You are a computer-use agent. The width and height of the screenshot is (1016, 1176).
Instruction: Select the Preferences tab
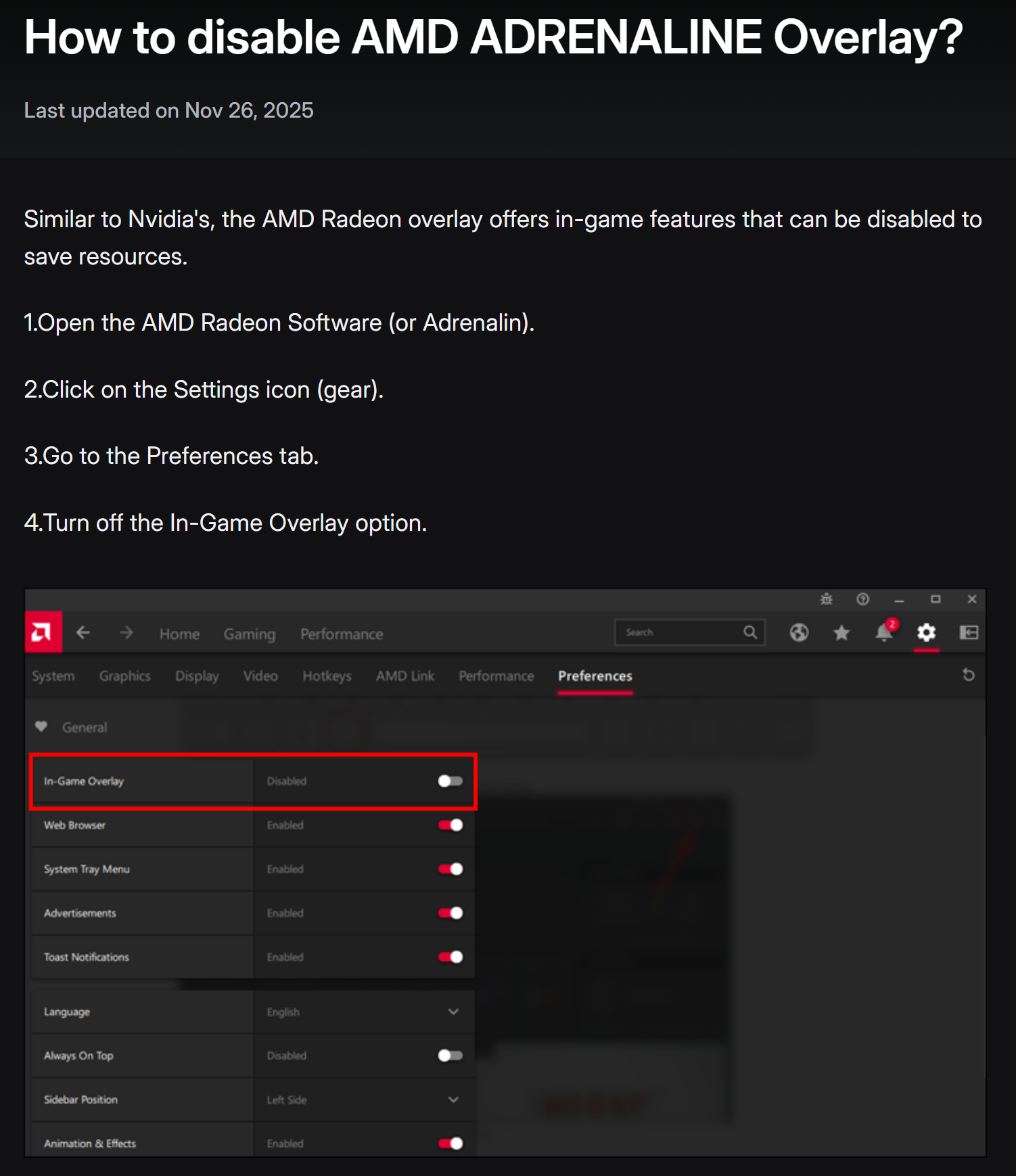coord(595,676)
